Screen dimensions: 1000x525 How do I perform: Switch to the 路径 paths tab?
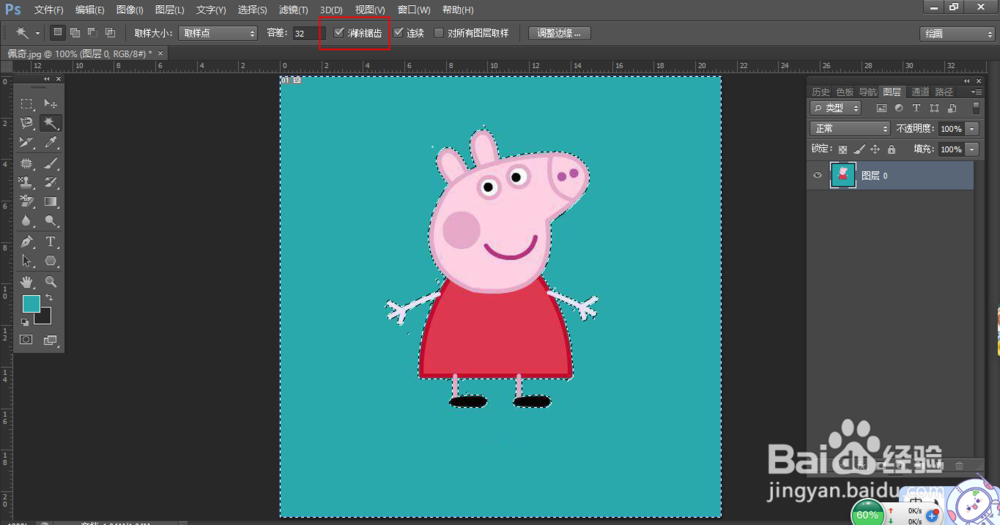coord(944,92)
